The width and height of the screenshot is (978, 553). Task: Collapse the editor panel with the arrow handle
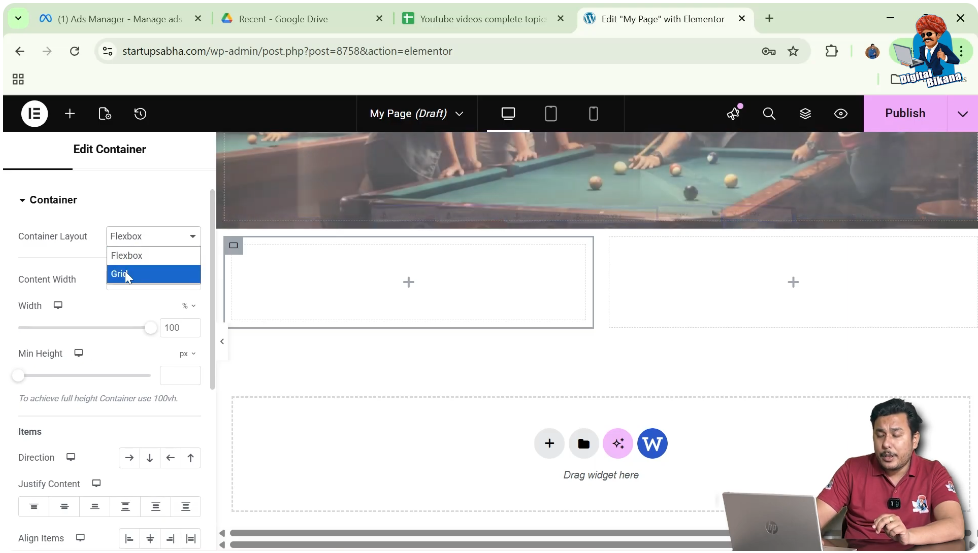[x=222, y=342]
